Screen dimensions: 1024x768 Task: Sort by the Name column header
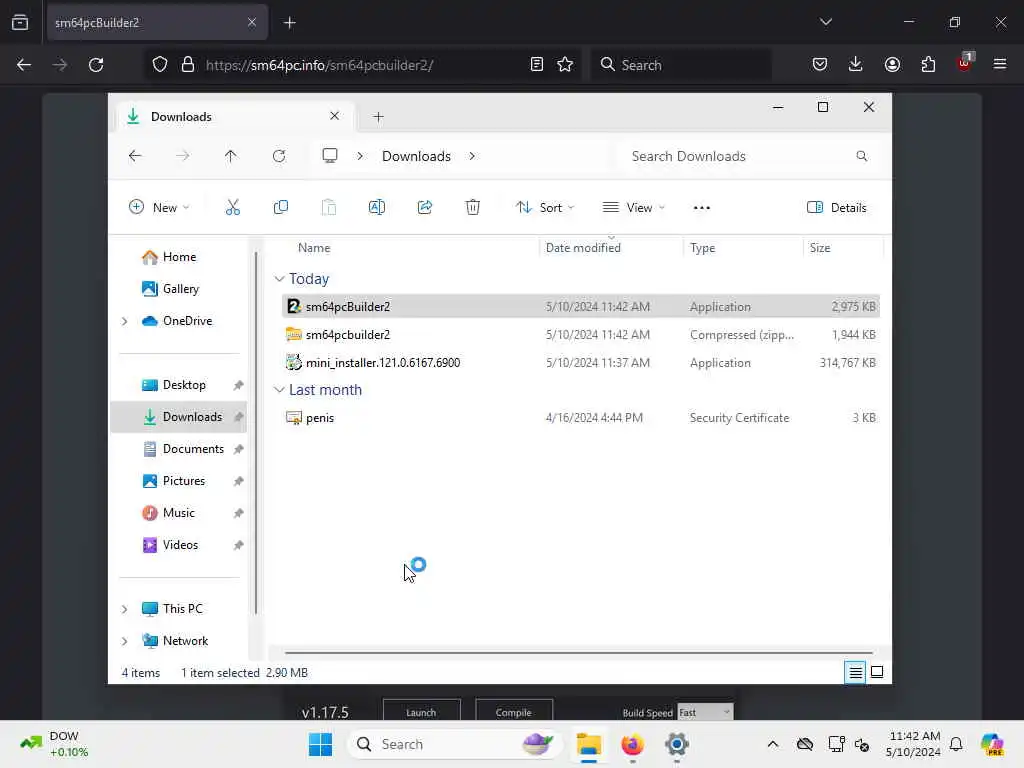pos(314,248)
